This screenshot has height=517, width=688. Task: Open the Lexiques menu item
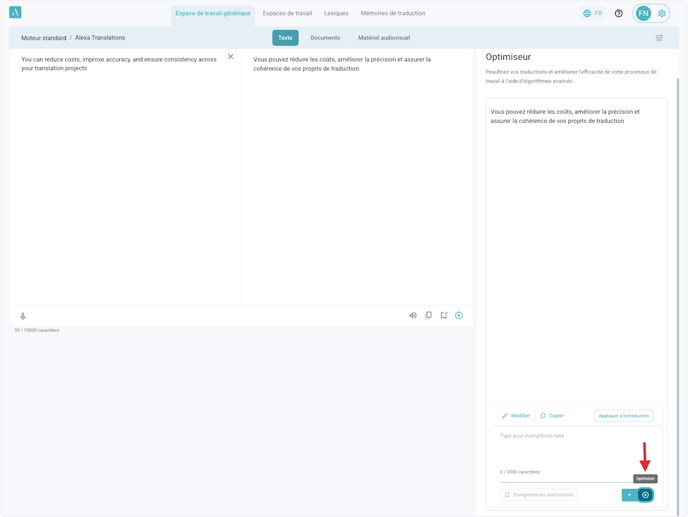click(336, 14)
